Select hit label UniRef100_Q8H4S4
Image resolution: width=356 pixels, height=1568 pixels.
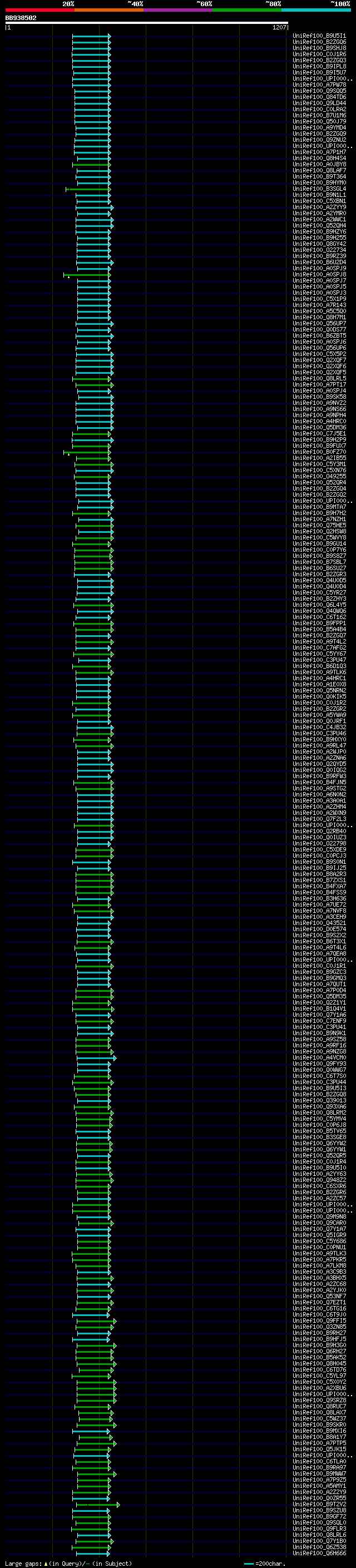click(319, 159)
